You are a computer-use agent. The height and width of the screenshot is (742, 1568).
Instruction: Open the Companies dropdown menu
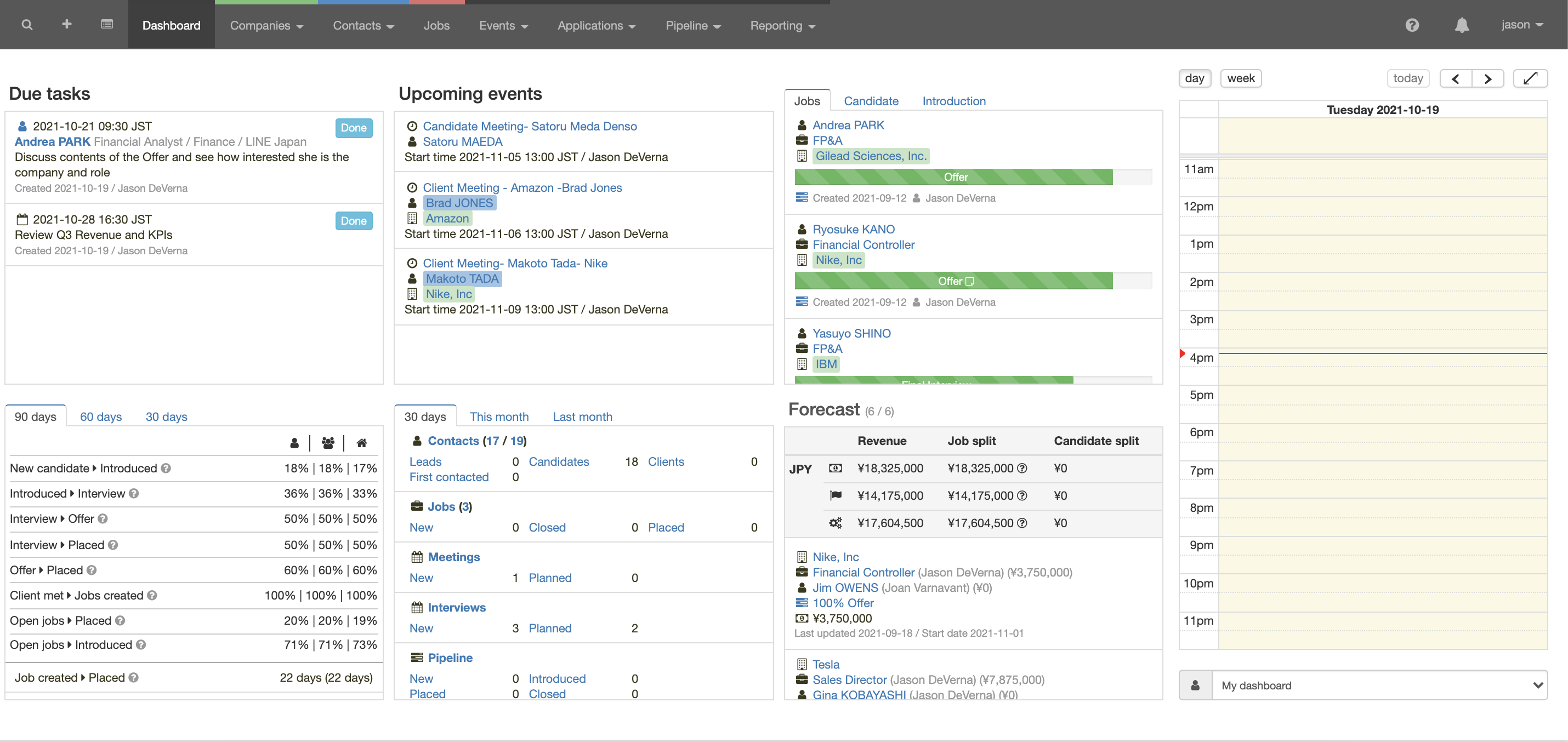[x=265, y=25]
